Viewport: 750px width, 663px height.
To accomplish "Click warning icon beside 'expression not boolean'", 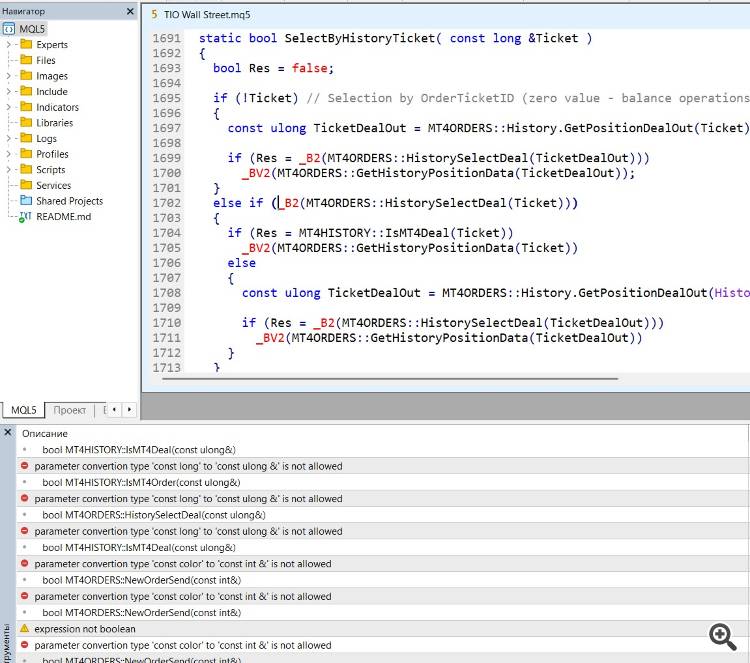I will pos(25,629).
